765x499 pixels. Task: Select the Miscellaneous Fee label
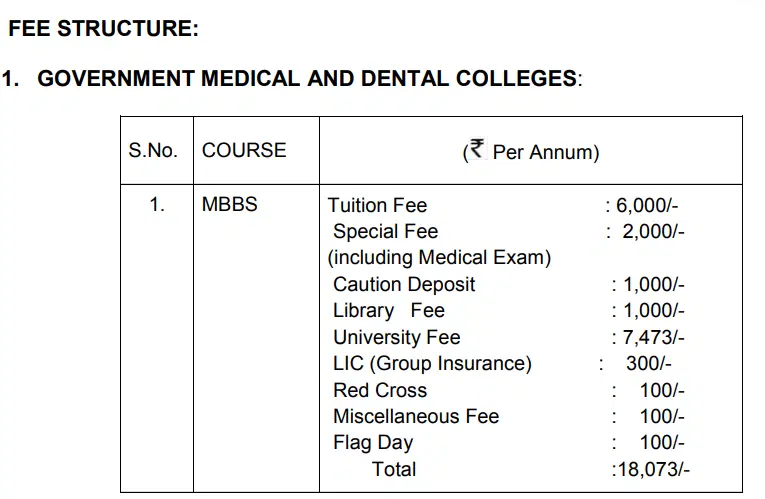coord(416,417)
